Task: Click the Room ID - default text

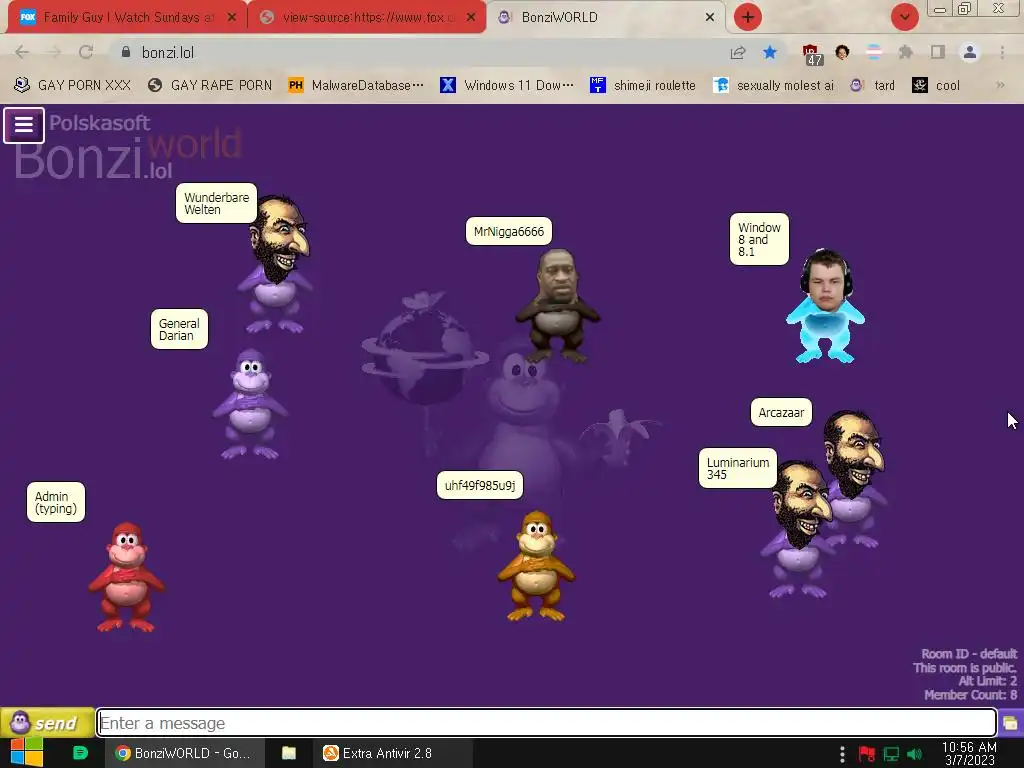Action: (x=969, y=654)
